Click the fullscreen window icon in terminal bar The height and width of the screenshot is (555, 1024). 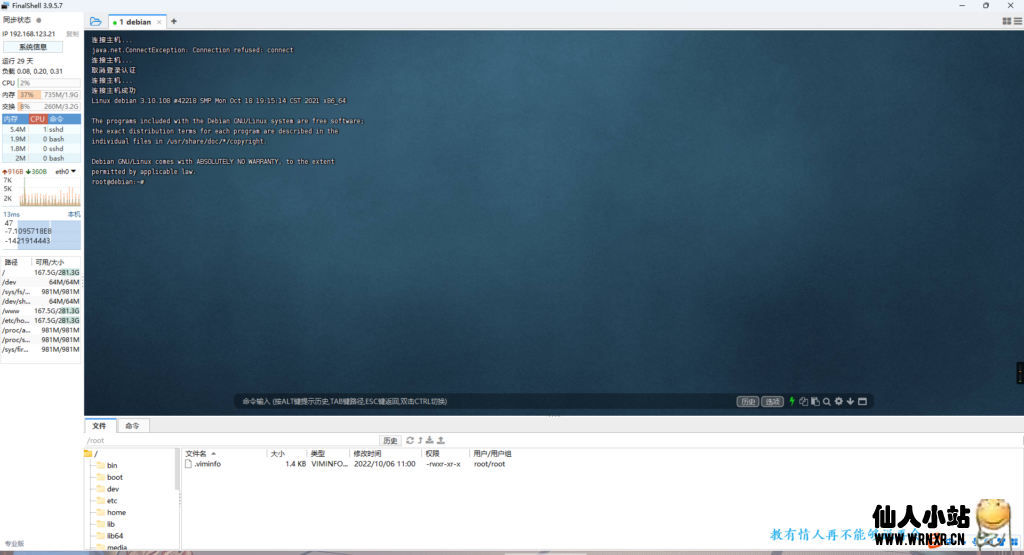(x=862, y=401)
